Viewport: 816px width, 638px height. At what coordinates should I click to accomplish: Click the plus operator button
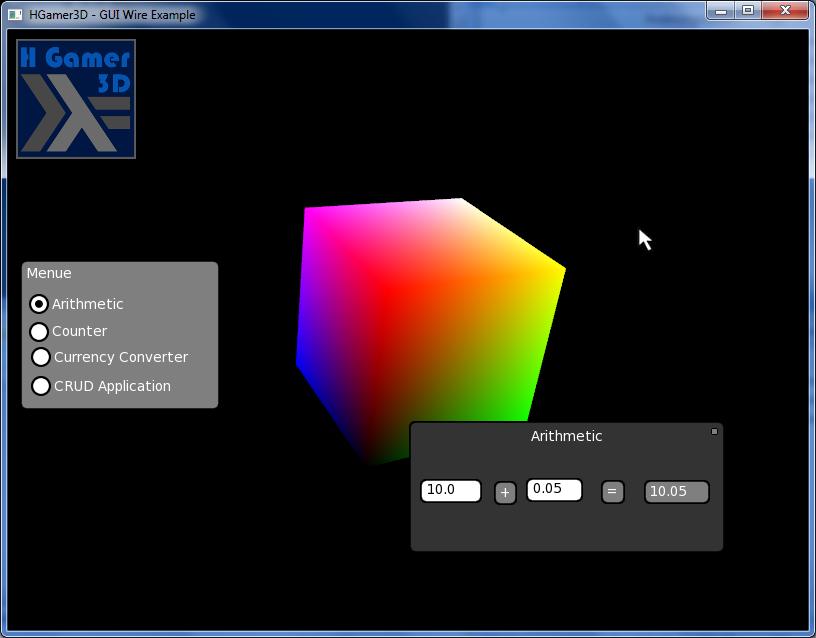pyautogui.click(x=505, y=493)
